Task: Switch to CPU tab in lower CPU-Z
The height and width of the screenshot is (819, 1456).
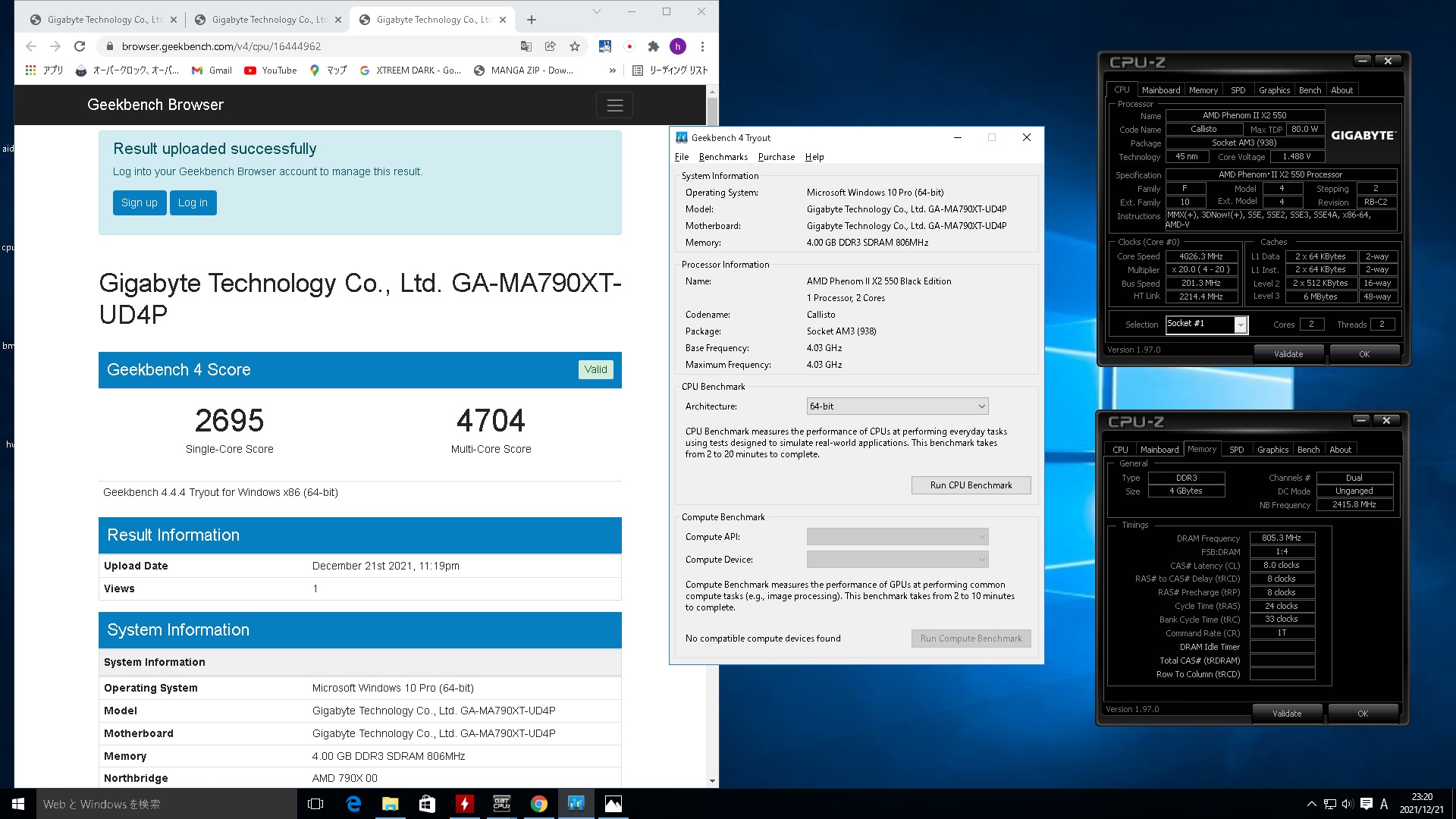Action: point(1120,450)
